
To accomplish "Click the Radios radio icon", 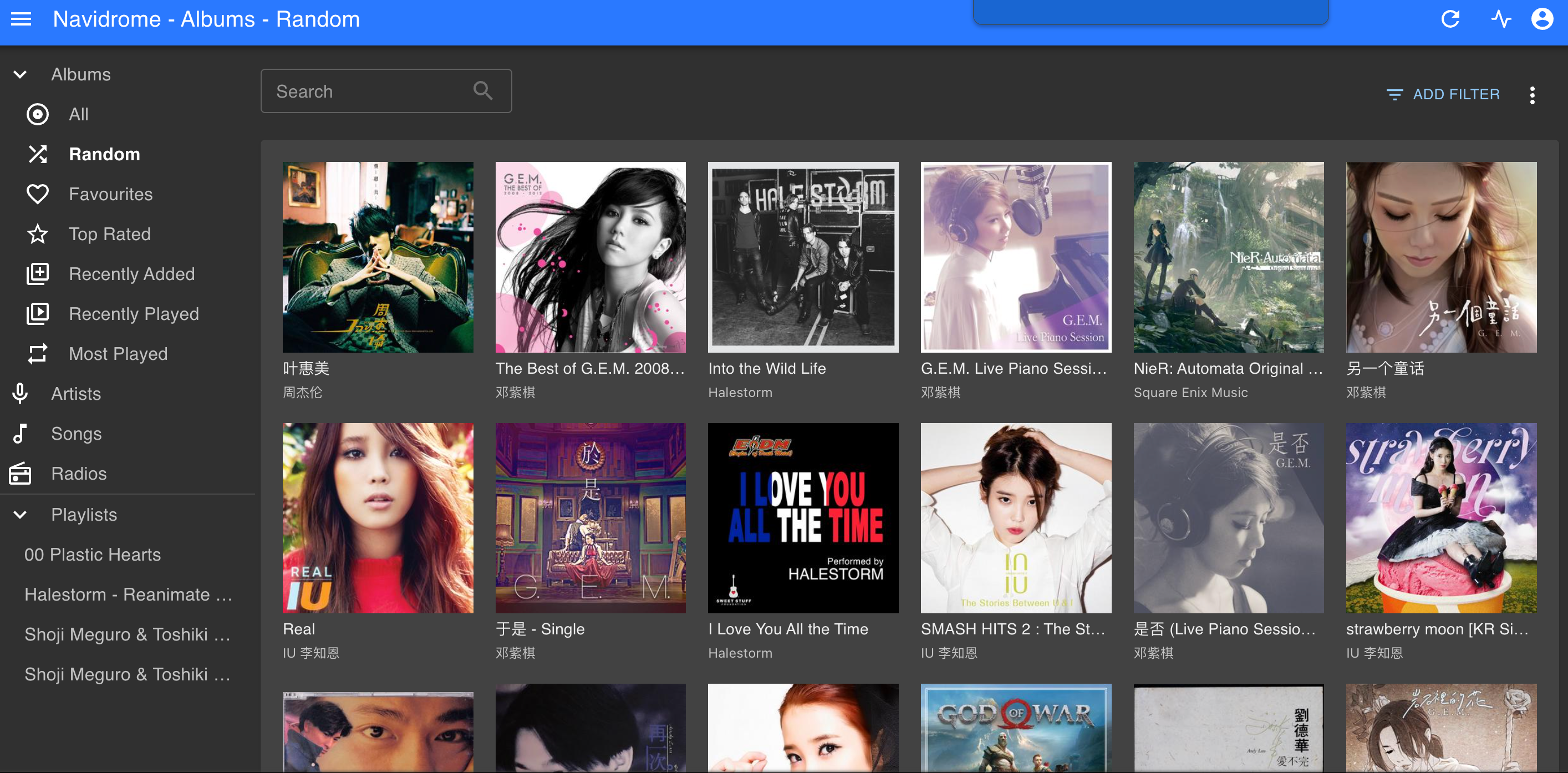I will point(20,474).
